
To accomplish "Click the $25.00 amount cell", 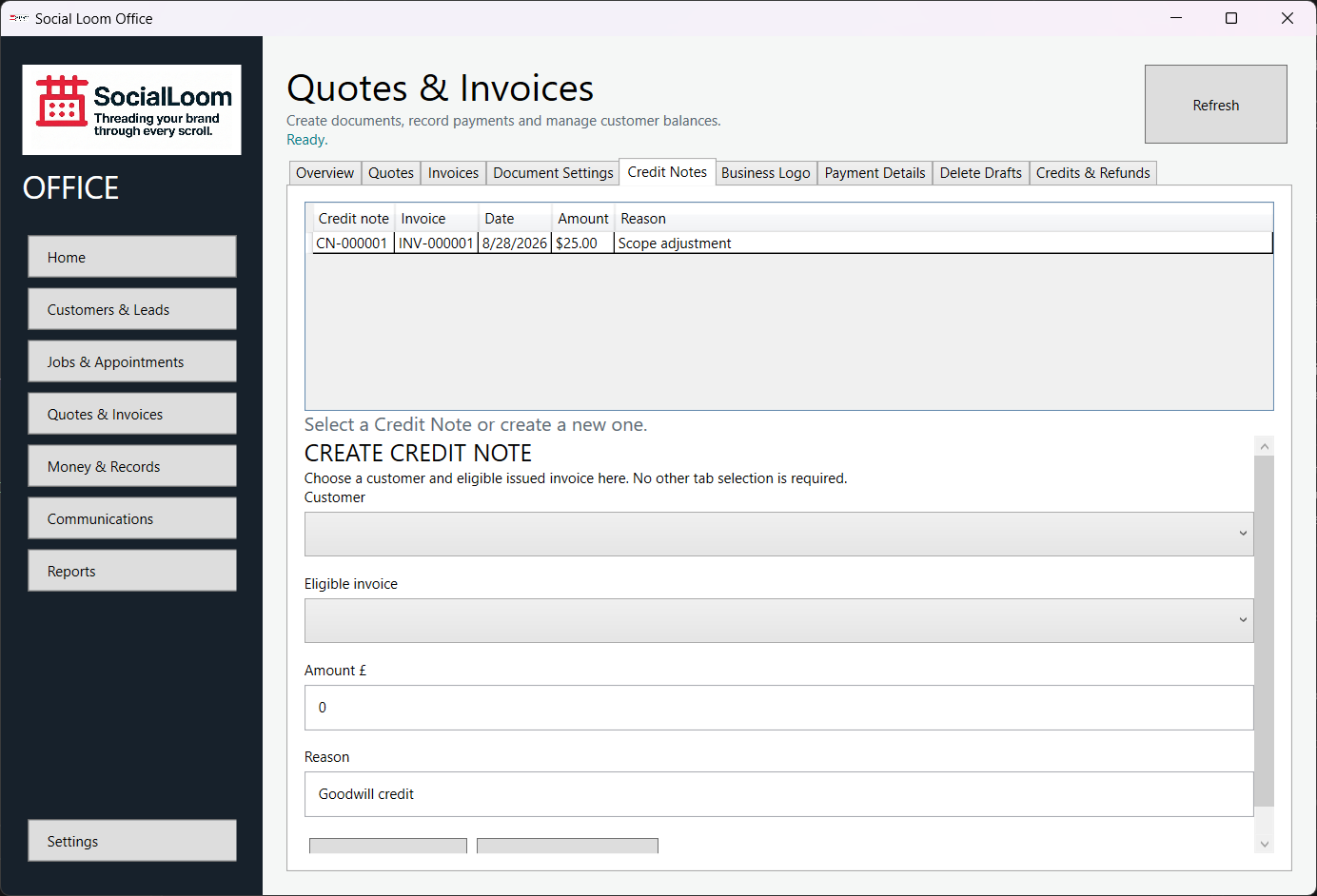I will pyautogui.click(x=583, y=243).
